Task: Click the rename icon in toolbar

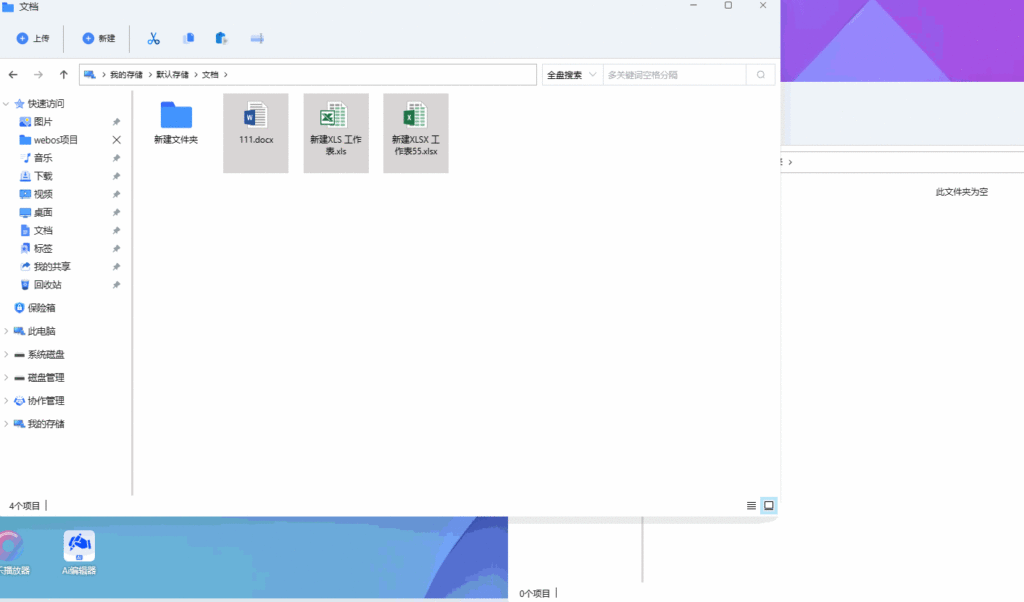Action: 257,39
